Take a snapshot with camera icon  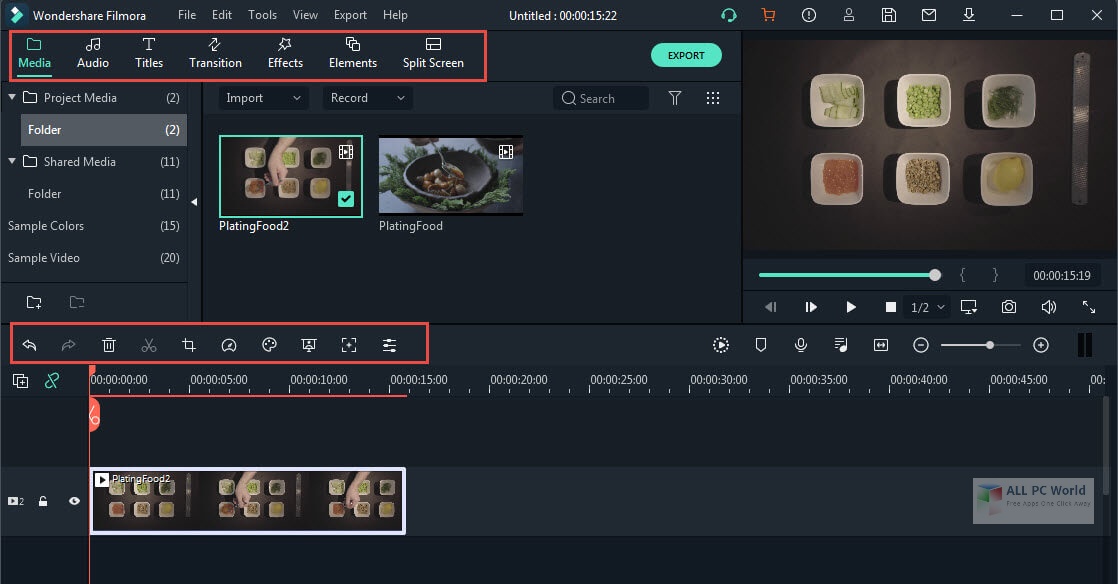point(1008,307)
